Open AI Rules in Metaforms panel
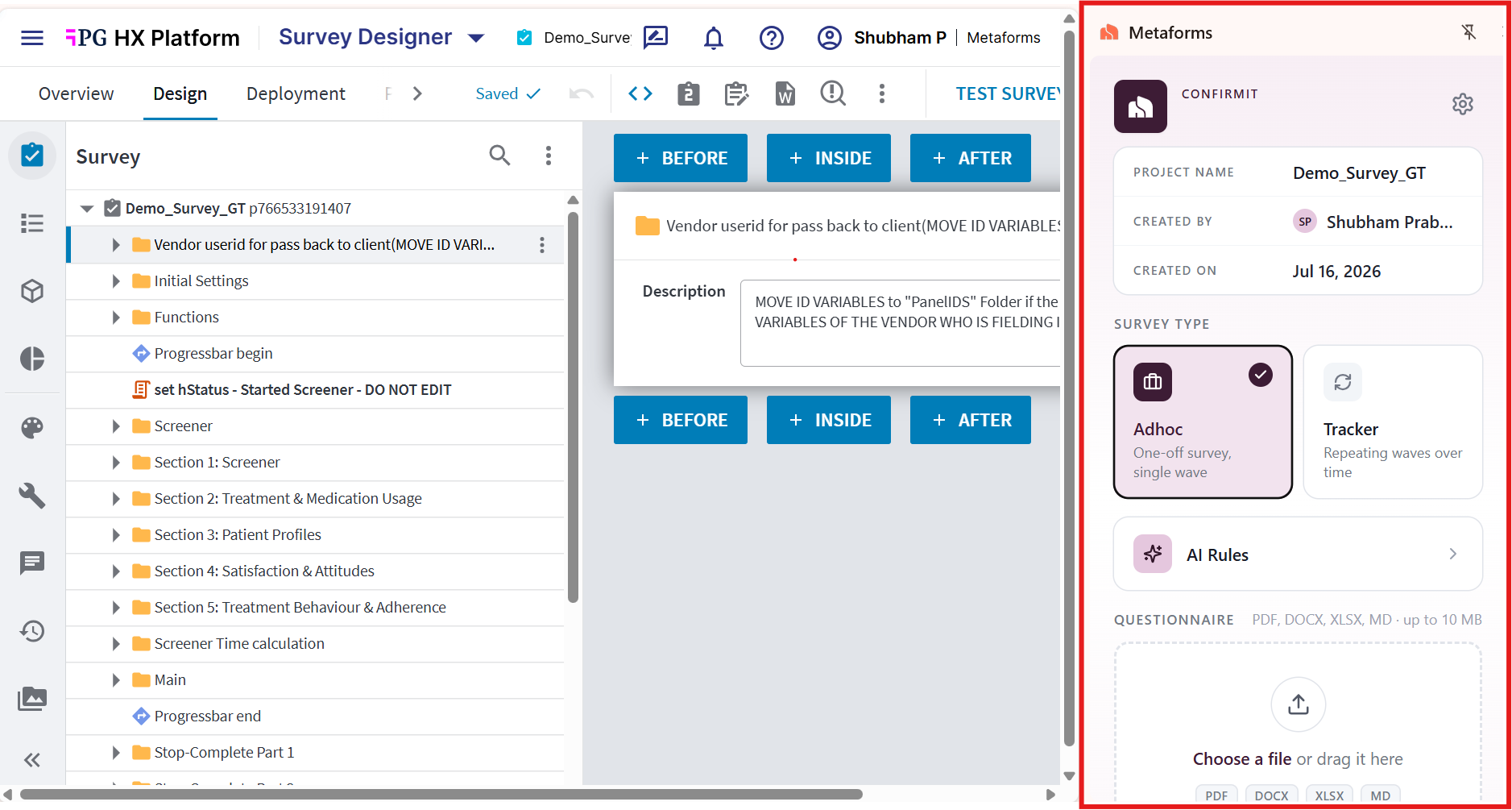Viewport: 1512px width, 810px height. point(1298,555)
